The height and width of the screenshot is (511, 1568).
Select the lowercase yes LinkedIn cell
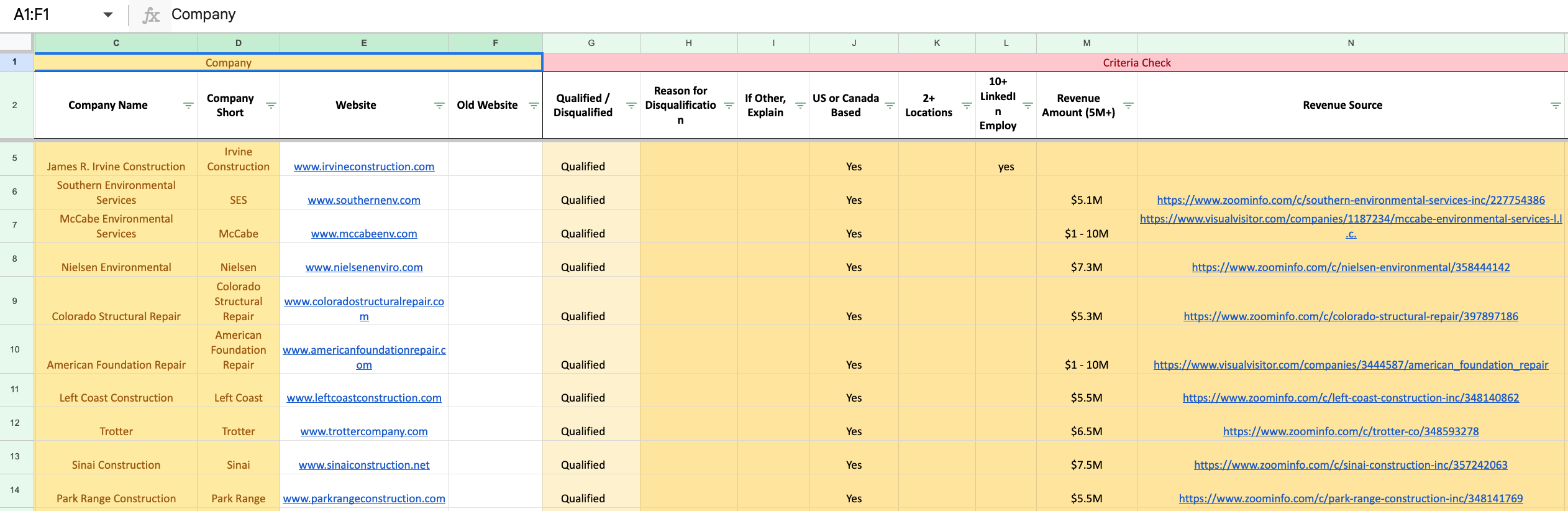point(1006,159)
